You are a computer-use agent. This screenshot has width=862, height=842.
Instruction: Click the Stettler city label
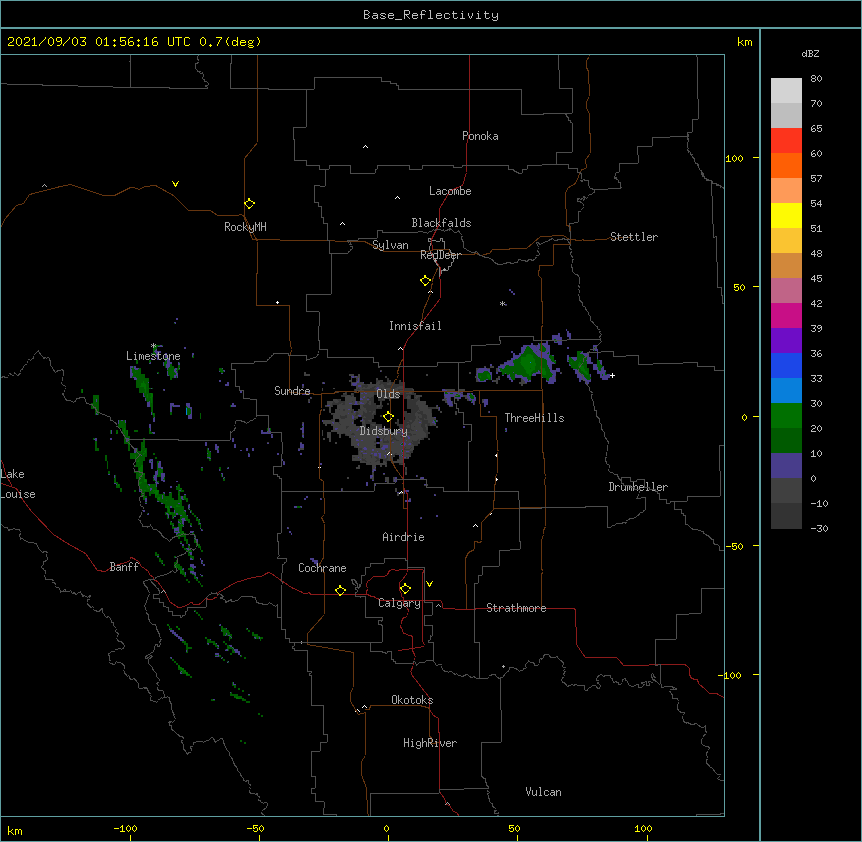click(634, 237)
